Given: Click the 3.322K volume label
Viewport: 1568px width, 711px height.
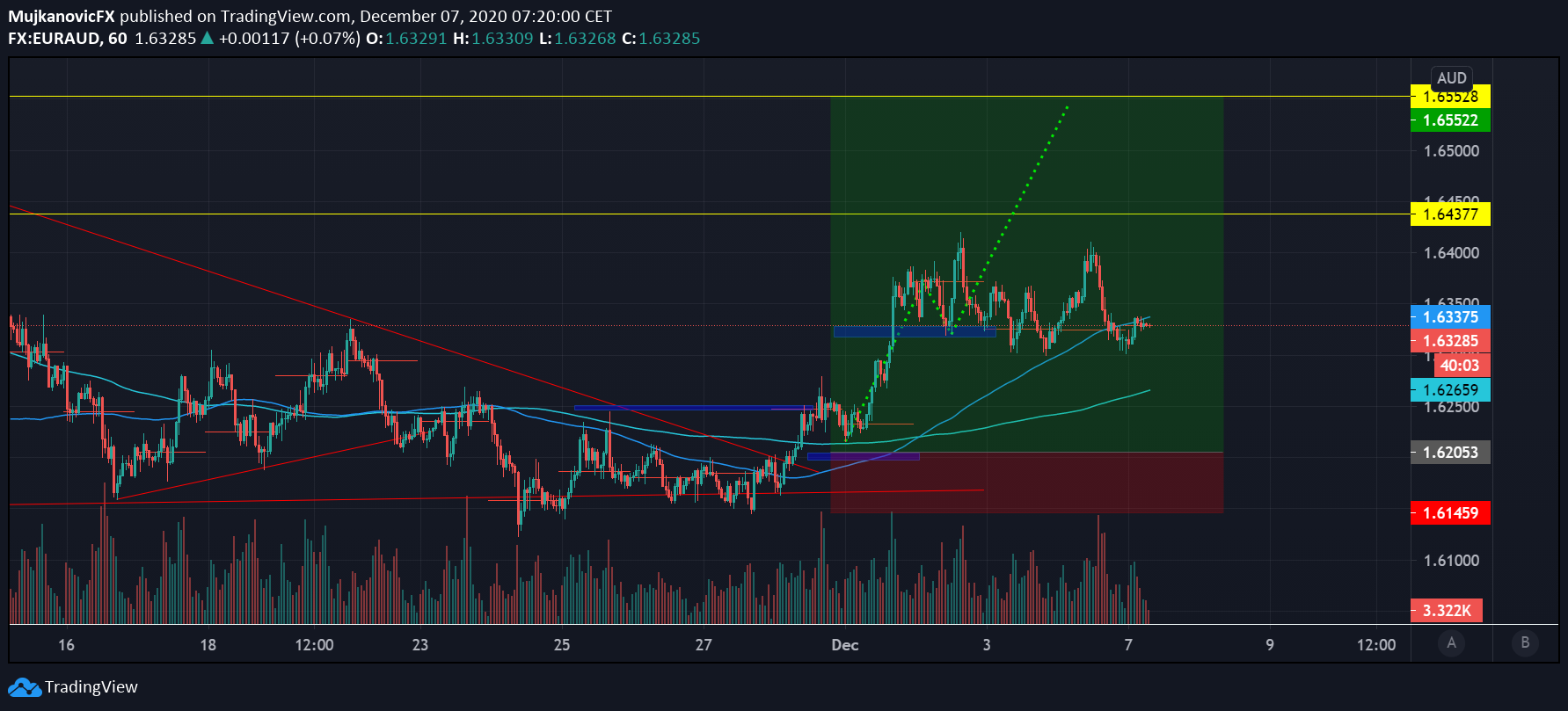Looking at the screenshot, I should pyautogui.click(x=1447, y=611).
